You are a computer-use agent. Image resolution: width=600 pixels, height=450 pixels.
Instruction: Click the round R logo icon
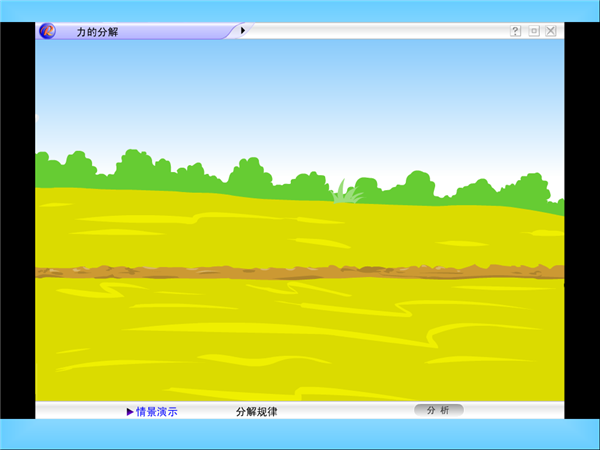click(x=47, y=31)
